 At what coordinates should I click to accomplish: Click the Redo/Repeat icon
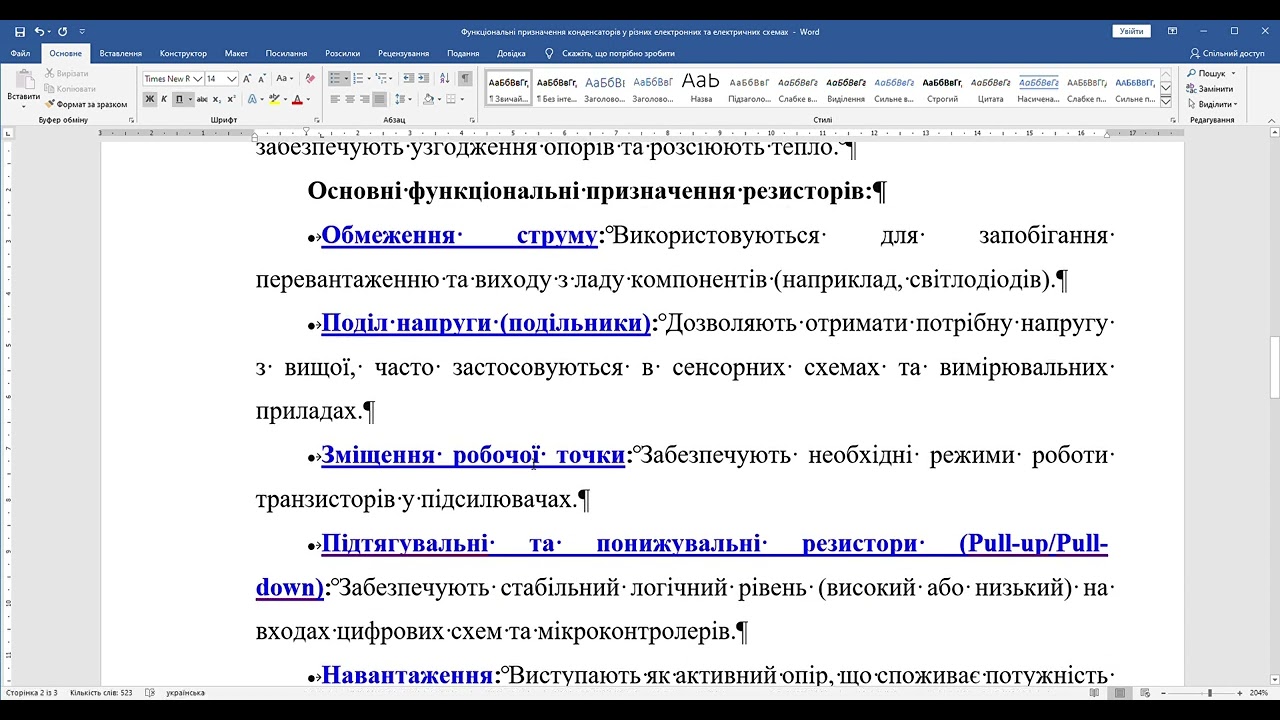[x=63, y=32]
